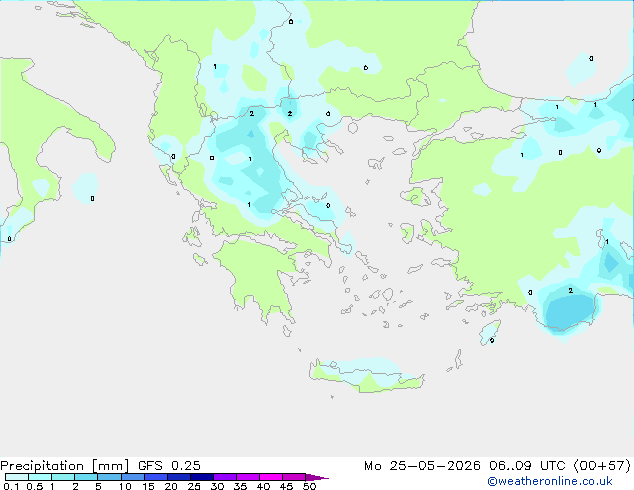
Task: Click the 35–40 mm legend color swatch
Action: pyautogui.click(x=247, y=477)
